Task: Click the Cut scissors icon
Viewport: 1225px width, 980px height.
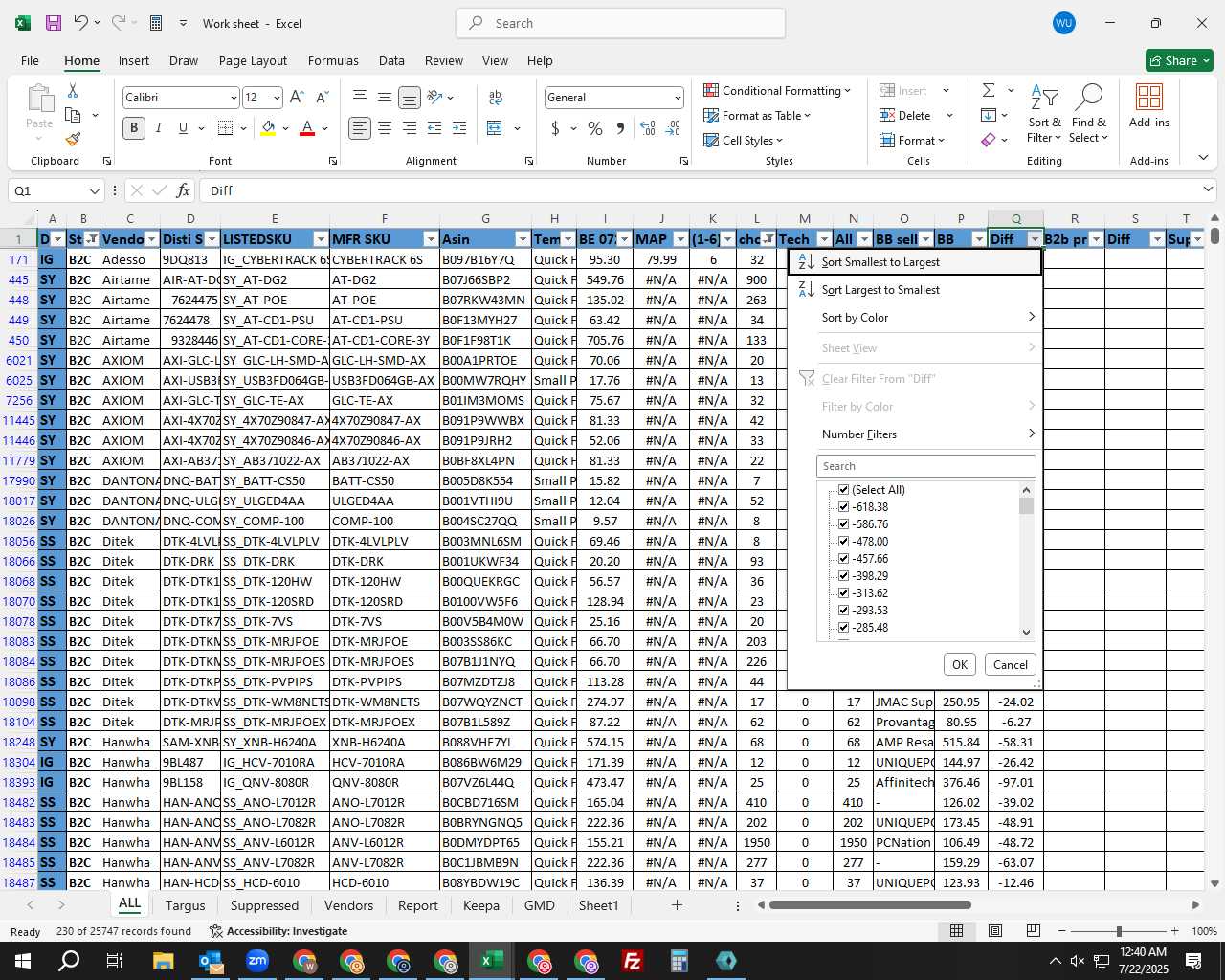Action: (x=73, y=90)
